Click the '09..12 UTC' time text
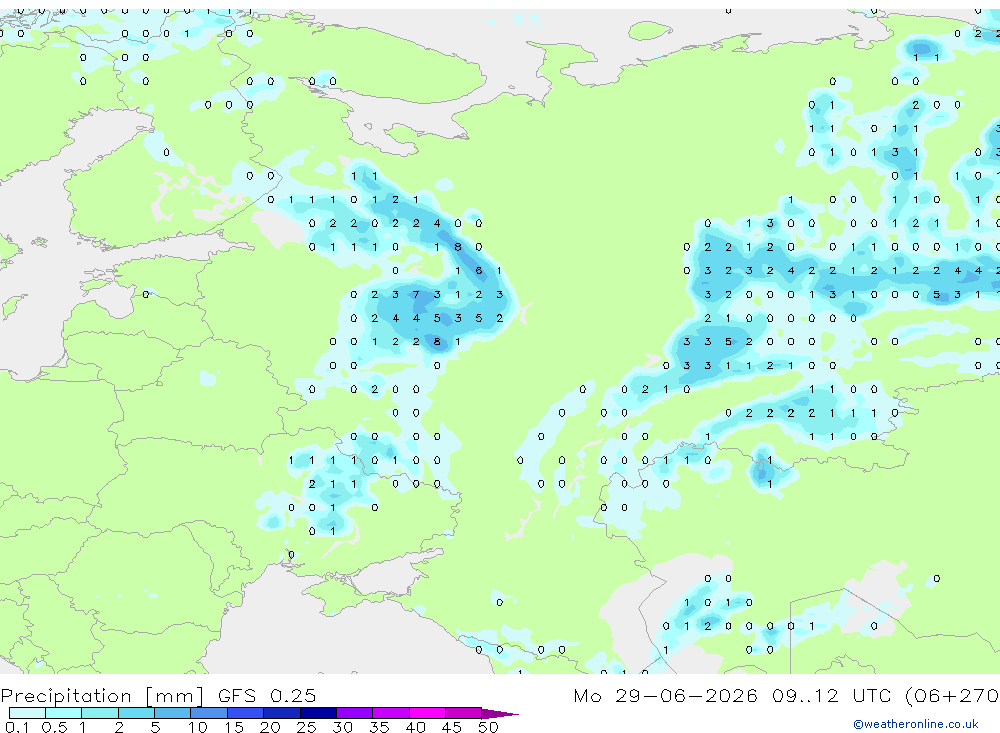Viewport: 1000px width, 733px height. pyautogui.click(x=832, y=695)
